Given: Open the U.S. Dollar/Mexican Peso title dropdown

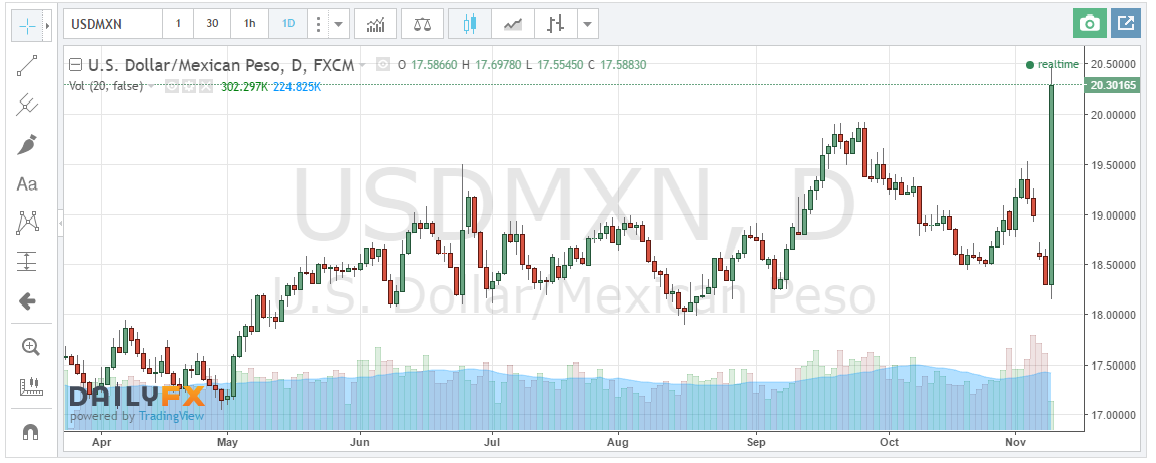Looking at the screenshot, I should pyautogui.click(x=363, y=65).
